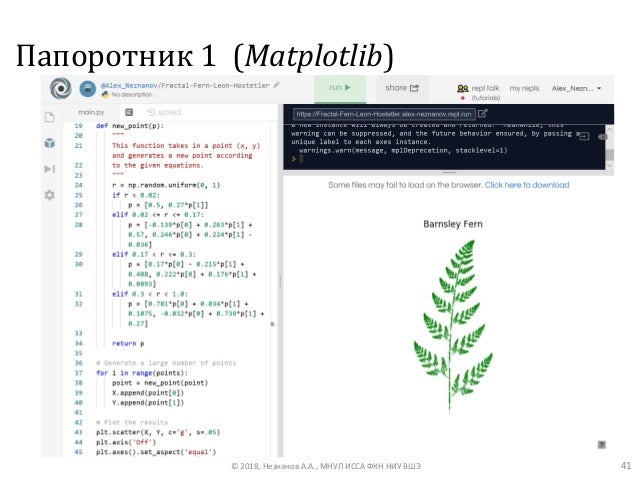Click the Fractal-Fern-Leon-Hostetler repl title
The height and width of the screenshot is (479, 638).
click(215, 85)
